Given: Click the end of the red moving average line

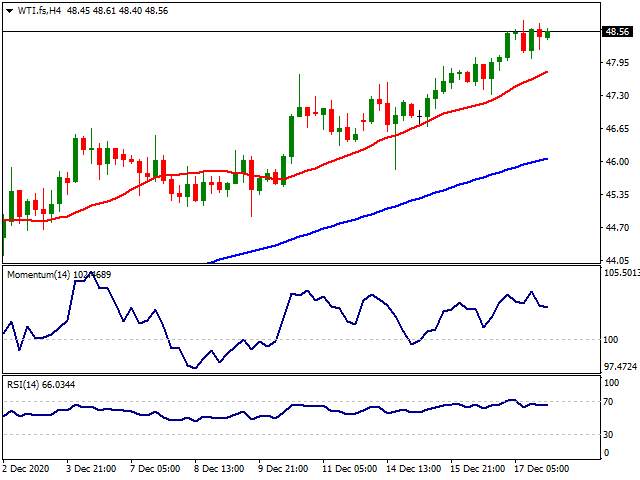Looking at the screenshot, I should 547,72.
